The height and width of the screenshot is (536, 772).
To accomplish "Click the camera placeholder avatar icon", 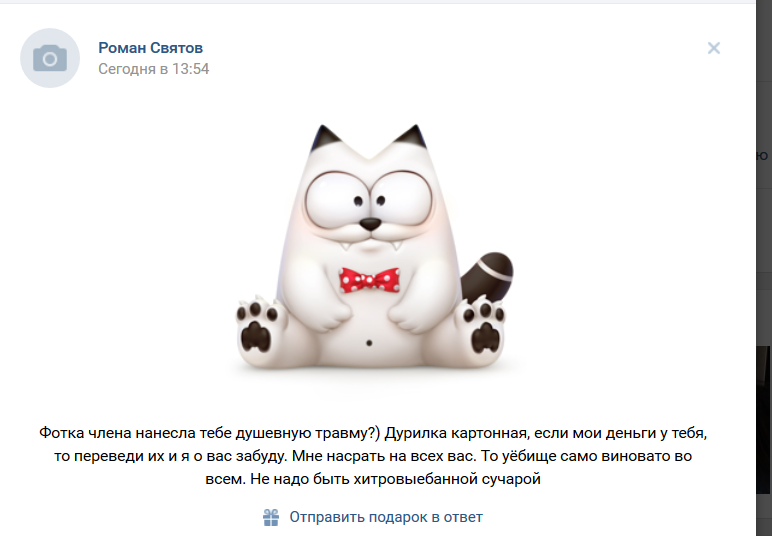I will pyautogui.click(x=50, y=58).
